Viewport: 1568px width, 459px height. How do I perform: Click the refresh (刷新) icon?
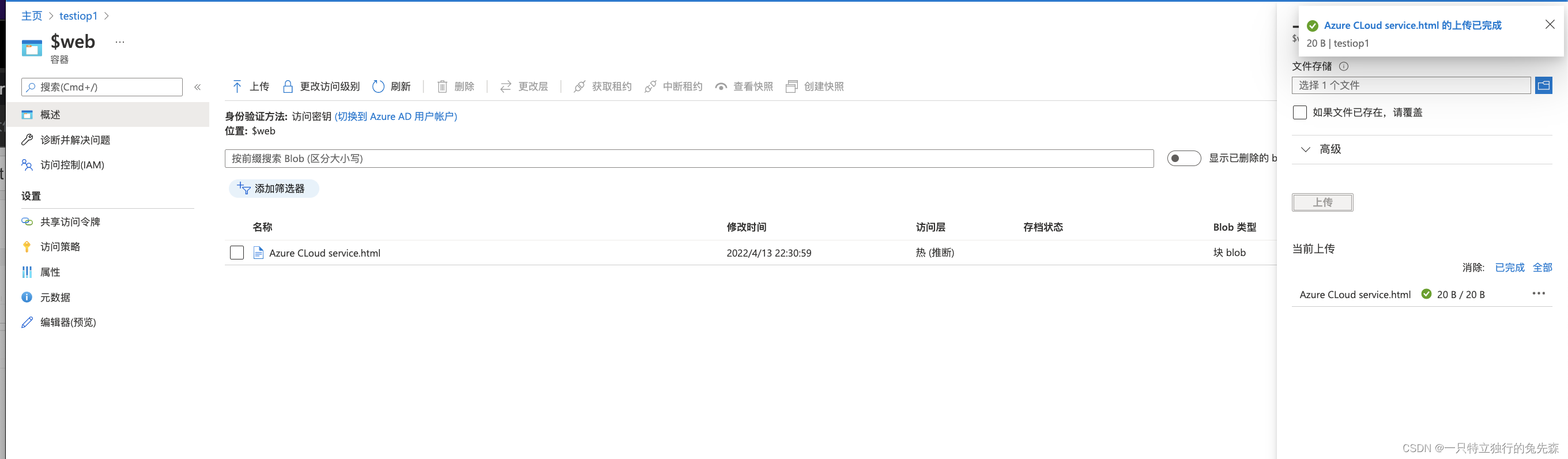click(x=378, y=86)
